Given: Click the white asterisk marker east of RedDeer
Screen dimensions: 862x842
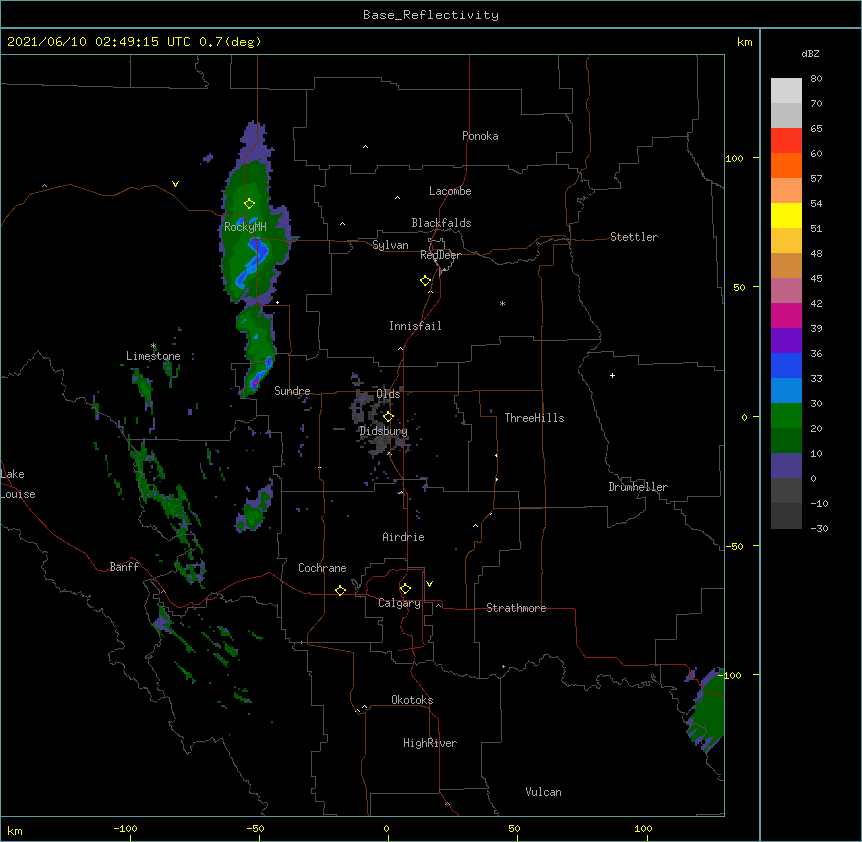Looking at the screenshot, I should pos(502,304).
